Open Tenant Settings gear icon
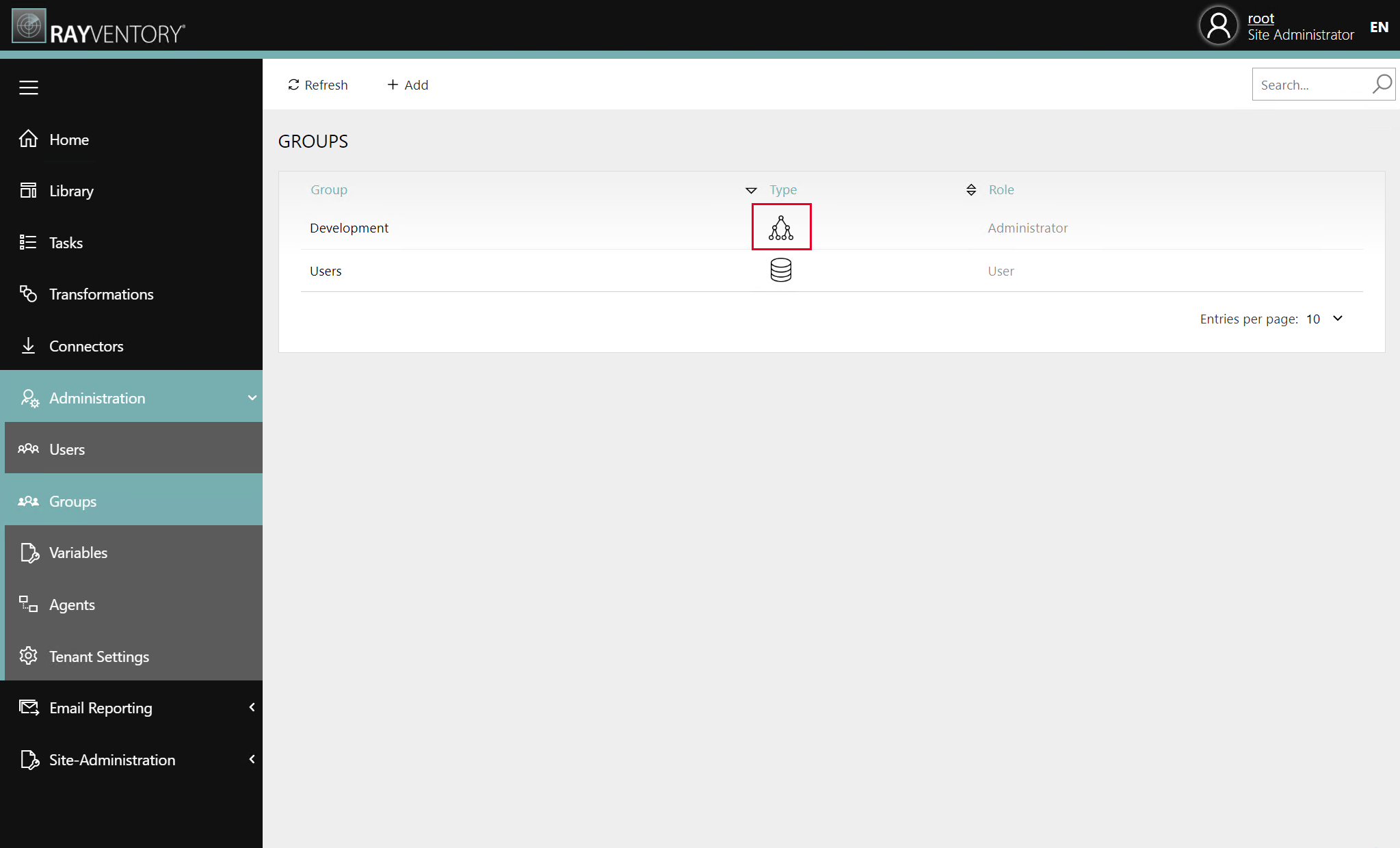The height and width of the screenshot is (848, 1400). point(28,656)
